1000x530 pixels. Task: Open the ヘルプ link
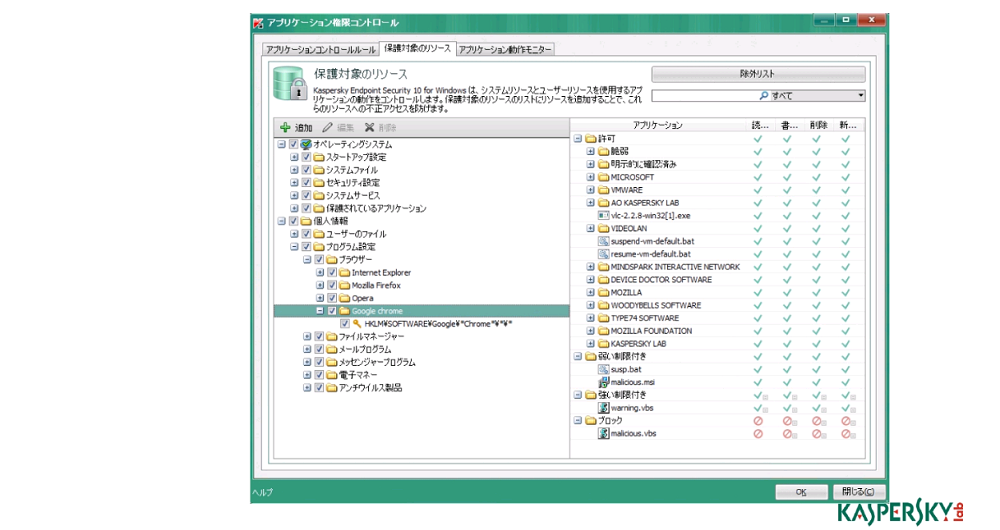(262, 492)
